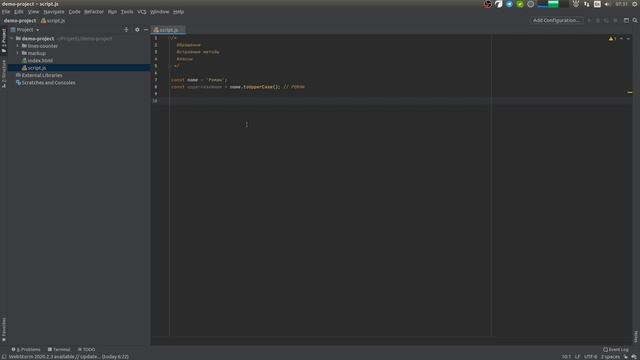Open the network indicator in tray
The width and height of the screenshot is (640, 360).
pyautogui.click(x=587, y=4)
